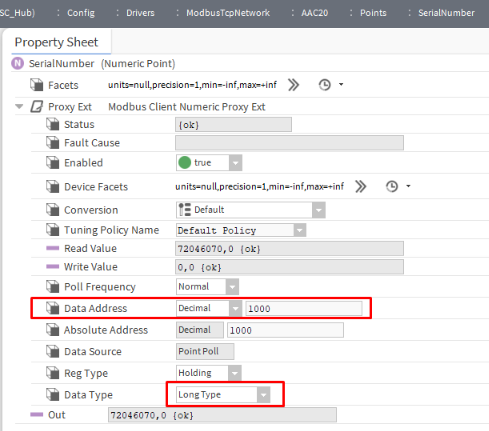This screenshot has width=489, height=431.
Task: Open Poll Frequency Normal dropdown
Action: 232,287
